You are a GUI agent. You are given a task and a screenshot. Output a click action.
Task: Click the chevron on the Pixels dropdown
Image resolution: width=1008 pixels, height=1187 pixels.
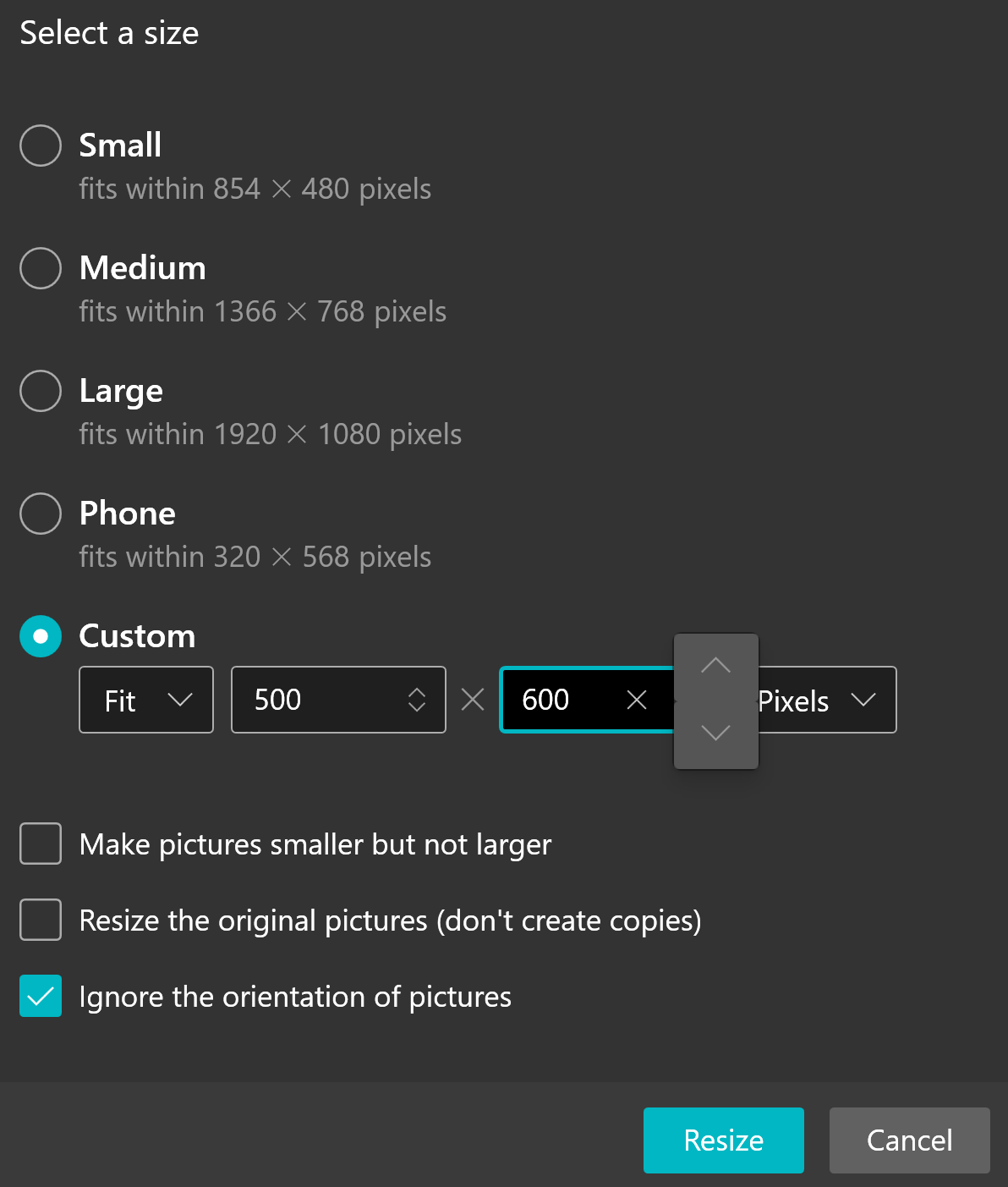click(864, 700)
